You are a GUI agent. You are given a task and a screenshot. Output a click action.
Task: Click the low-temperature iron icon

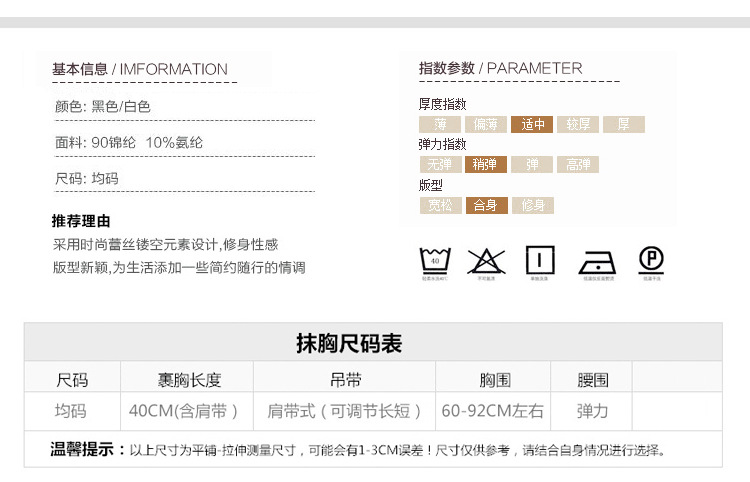596,262
